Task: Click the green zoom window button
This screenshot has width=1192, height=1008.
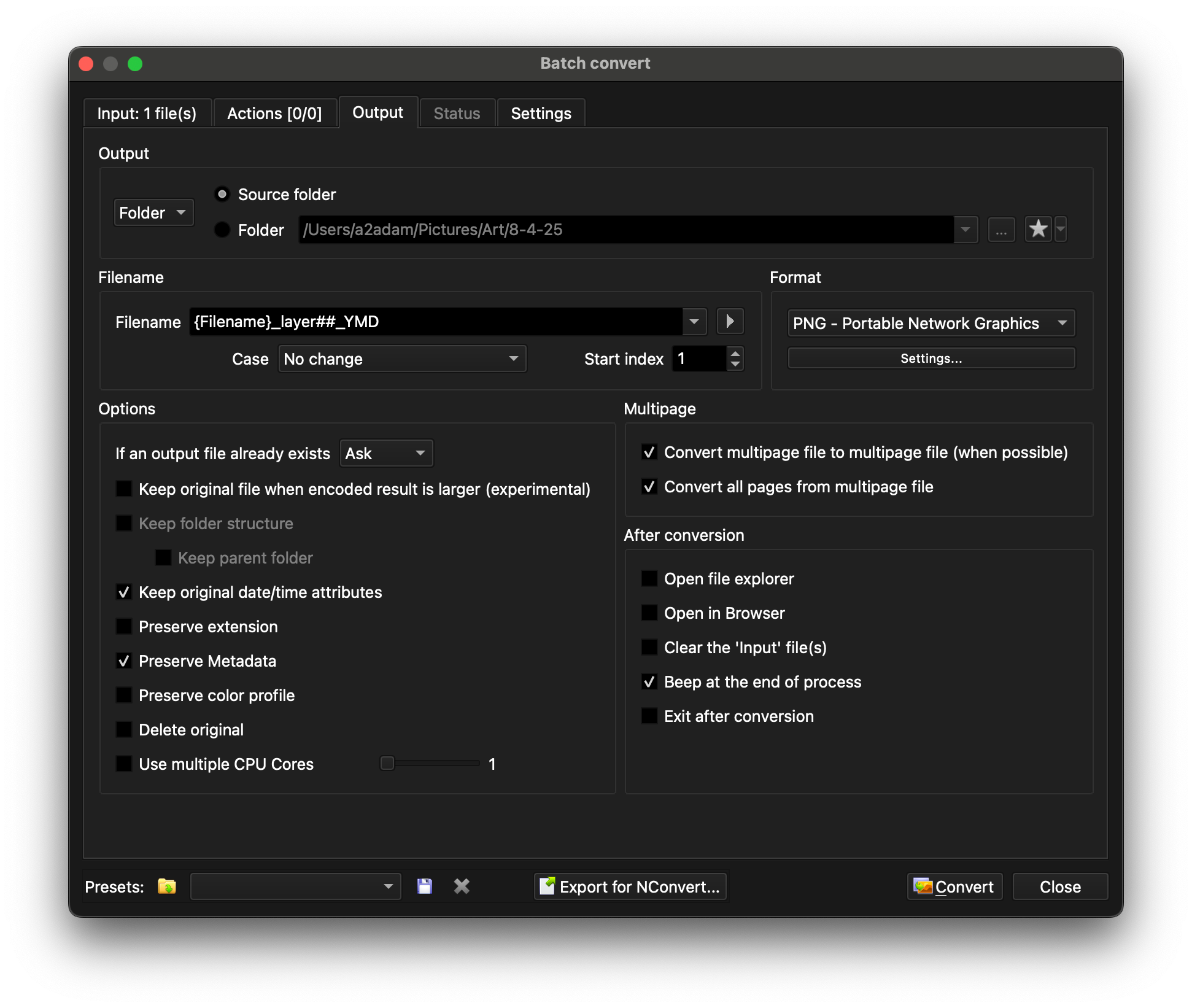Action: pyautogui.click(x=135, y=64)
